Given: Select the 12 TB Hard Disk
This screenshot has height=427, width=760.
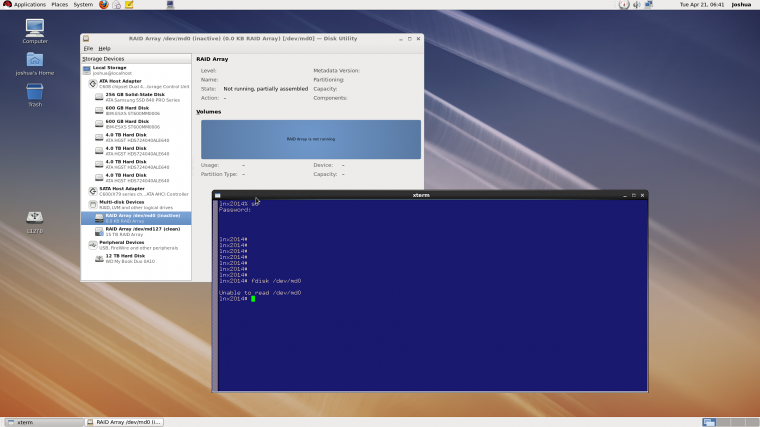Looking at the screenshot, I should click(x=136, y=258).
